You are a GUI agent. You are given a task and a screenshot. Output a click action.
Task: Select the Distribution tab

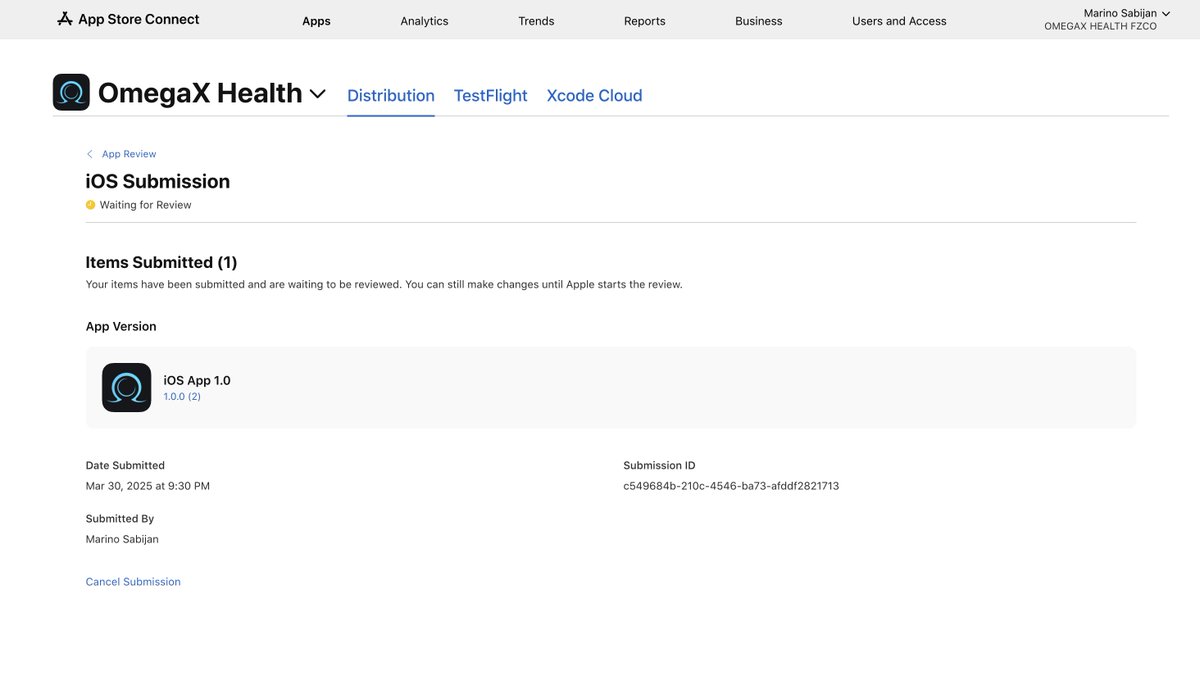pyautogui.click(x=391, y=96)
